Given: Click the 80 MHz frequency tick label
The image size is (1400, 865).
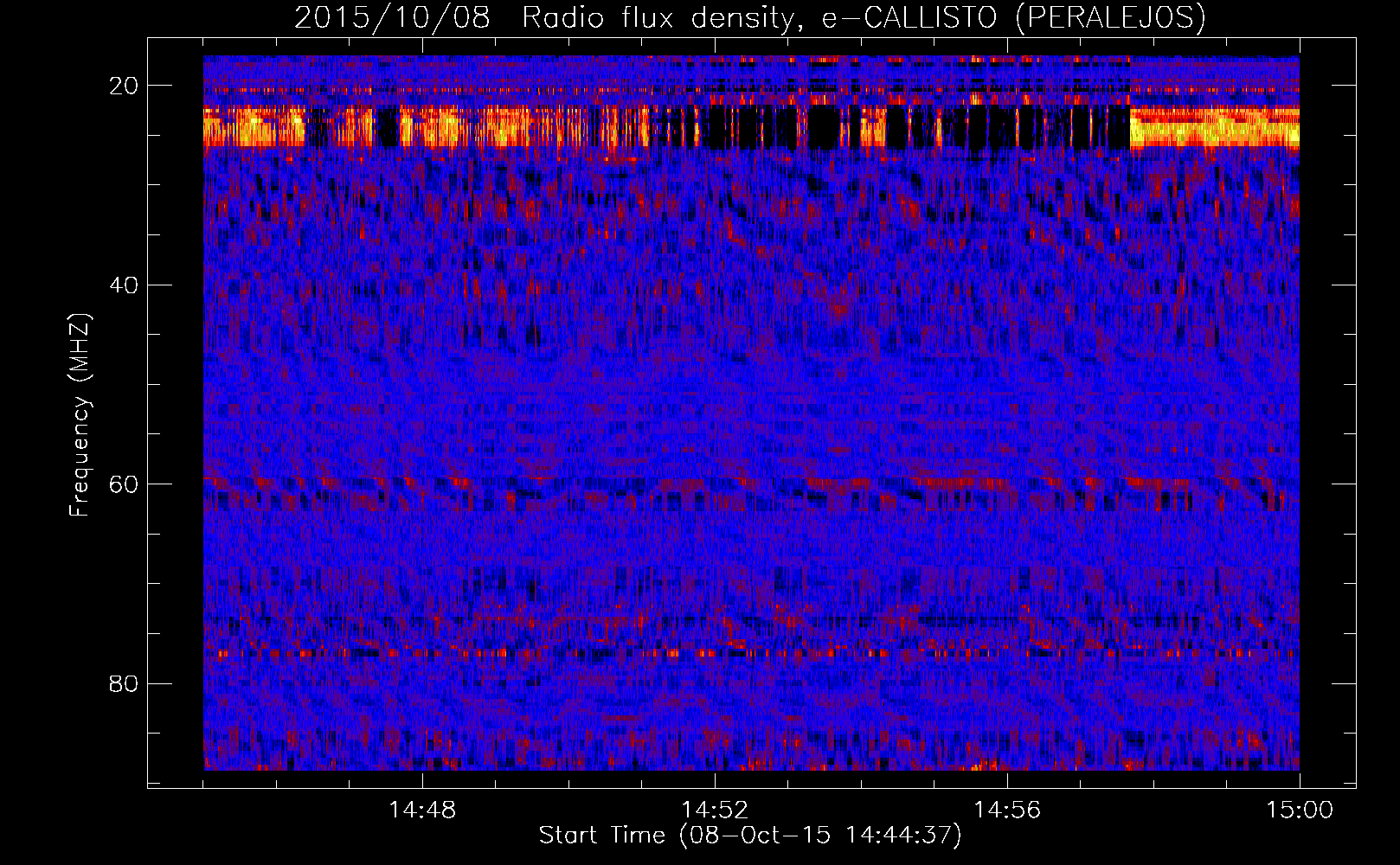Looking at the screenshot, I should (125, 684).
